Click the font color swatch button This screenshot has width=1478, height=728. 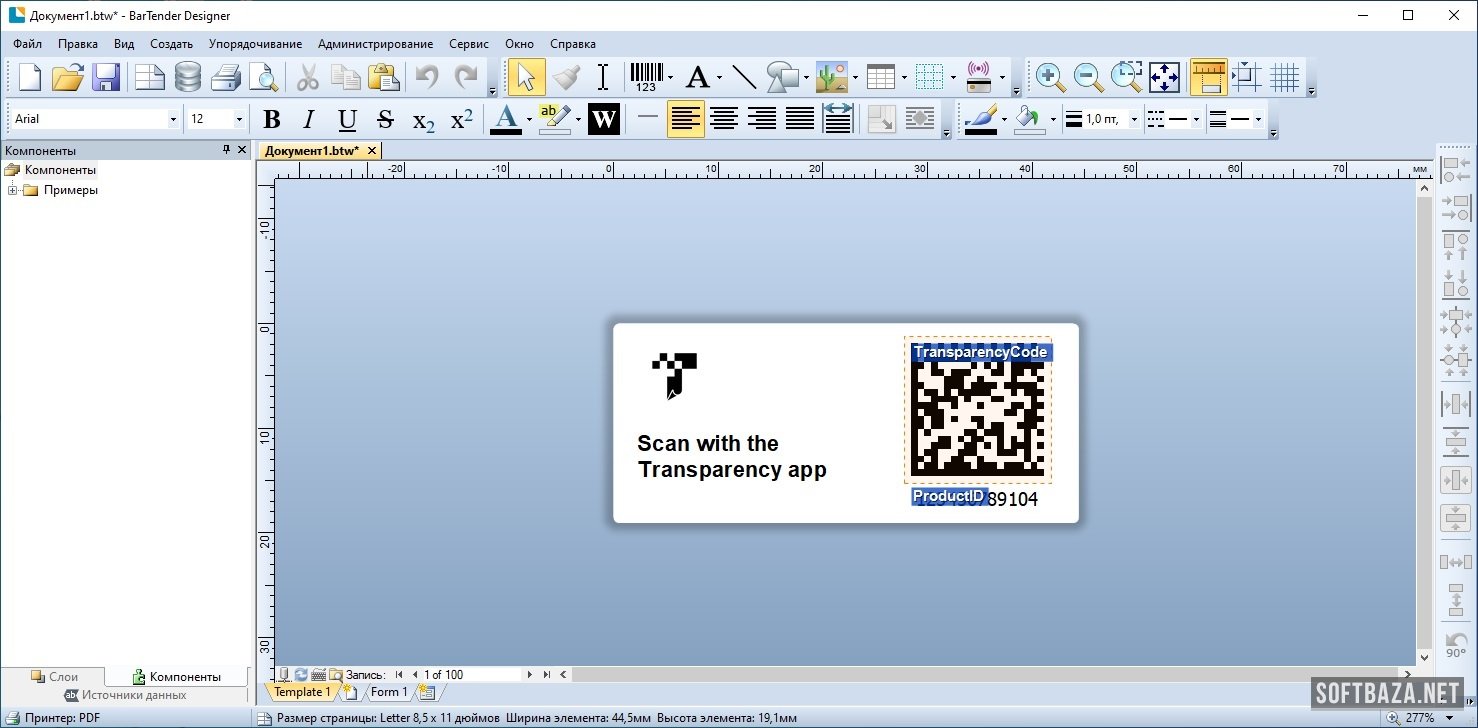[x=506, y=120]
